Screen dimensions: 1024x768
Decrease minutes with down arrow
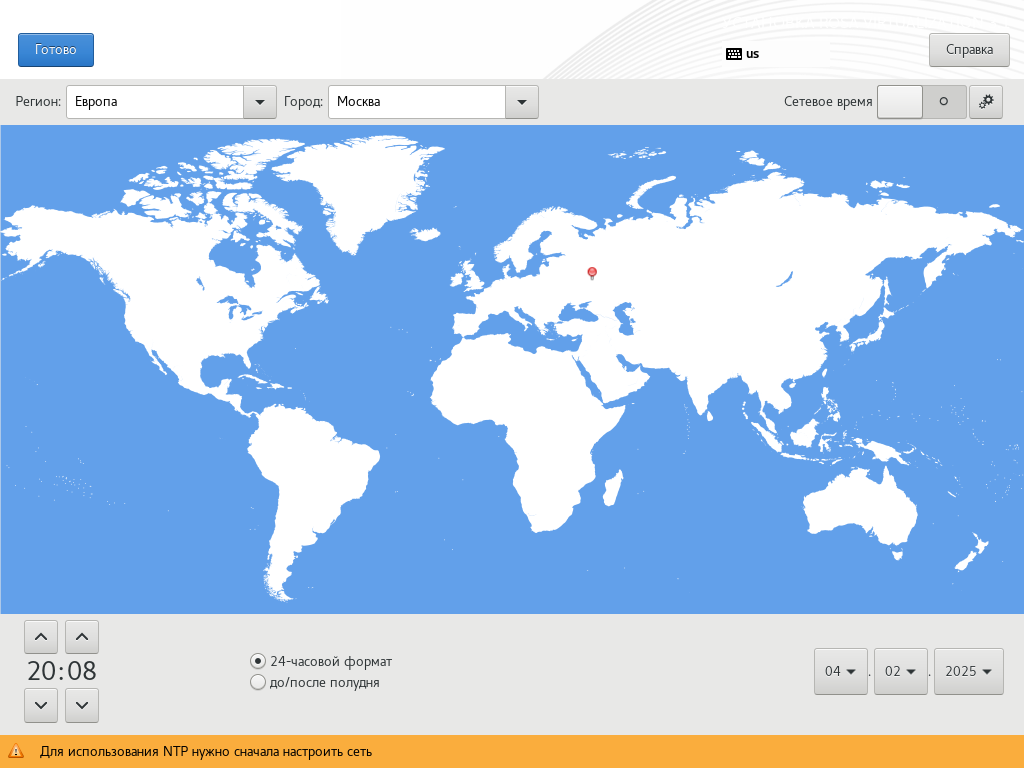(x=82, y=705)
